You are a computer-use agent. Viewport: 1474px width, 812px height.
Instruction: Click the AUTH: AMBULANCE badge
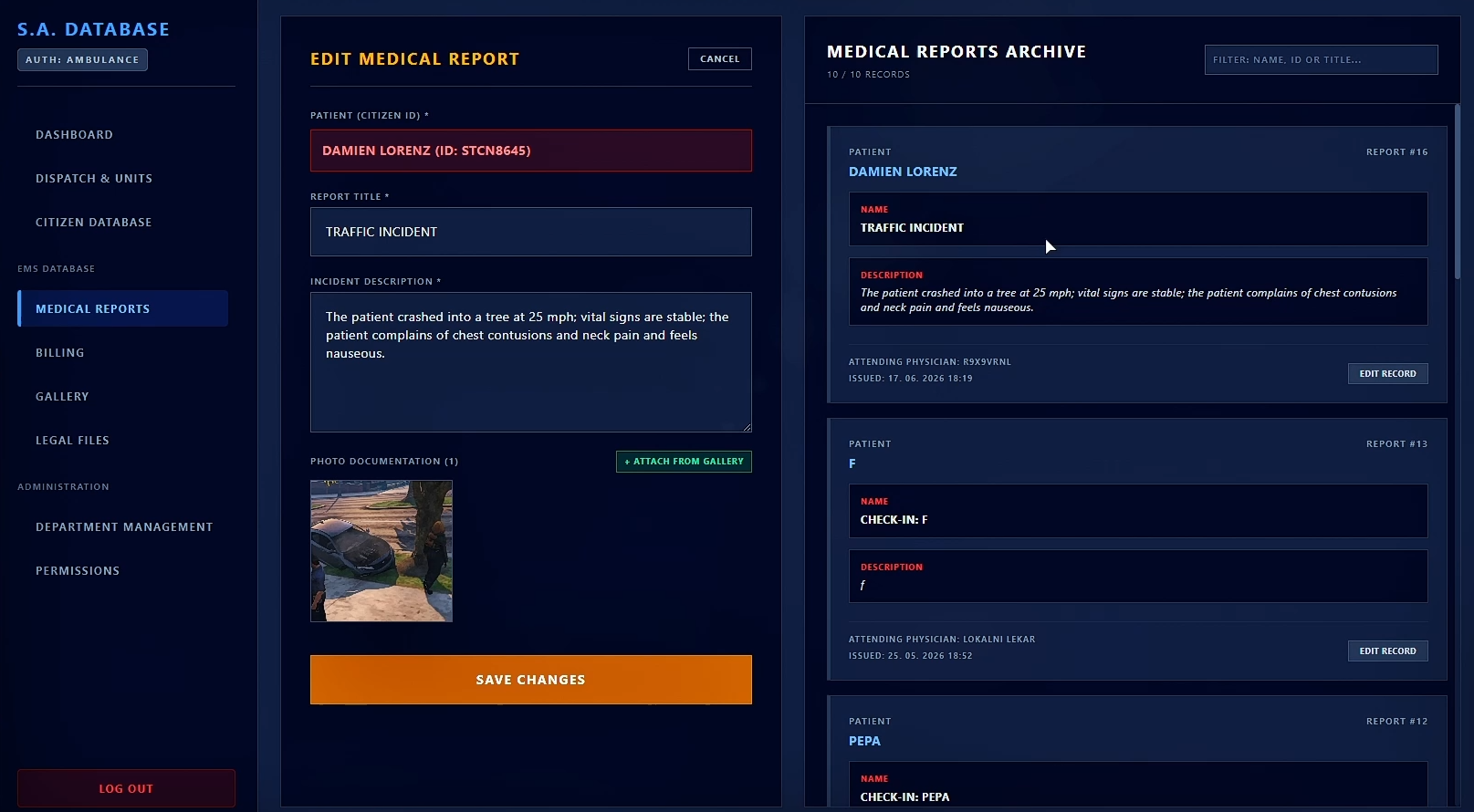click(82, 59)
